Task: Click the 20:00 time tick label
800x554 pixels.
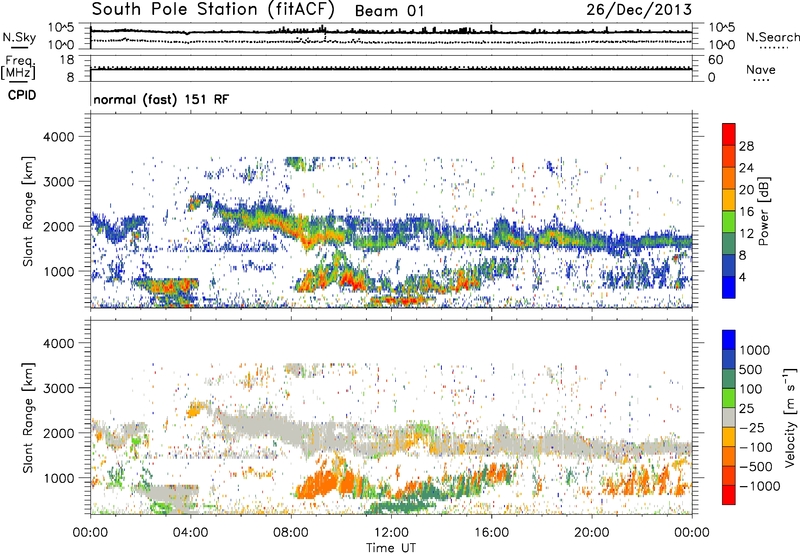Action: (592, 533)
